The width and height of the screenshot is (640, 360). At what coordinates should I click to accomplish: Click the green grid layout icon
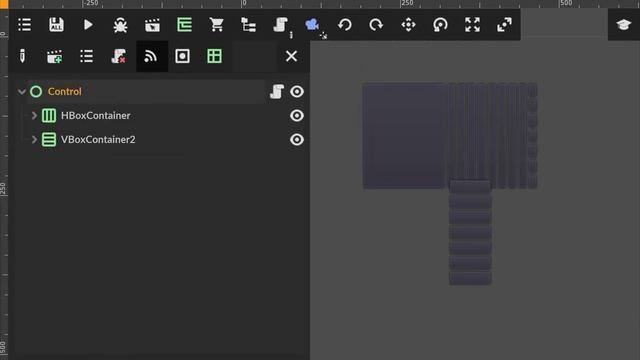(x=214, y=56)
